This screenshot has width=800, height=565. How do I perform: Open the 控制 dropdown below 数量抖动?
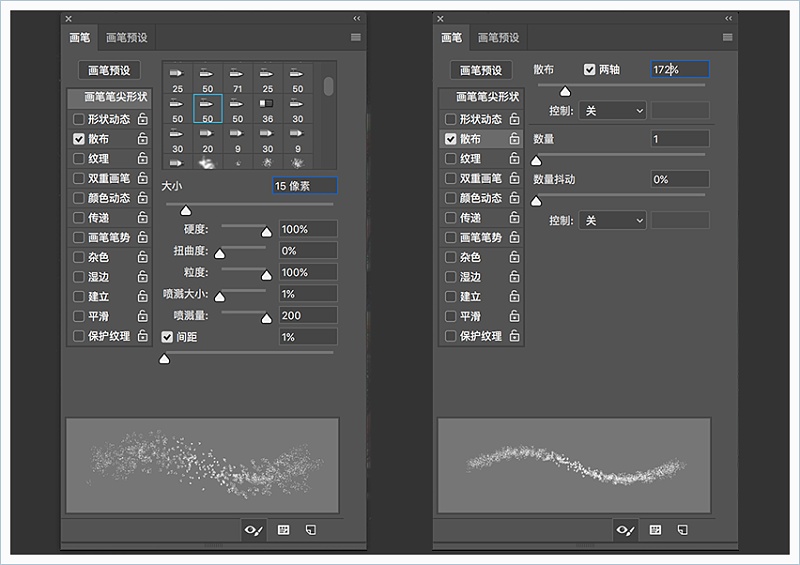(612, 220)
